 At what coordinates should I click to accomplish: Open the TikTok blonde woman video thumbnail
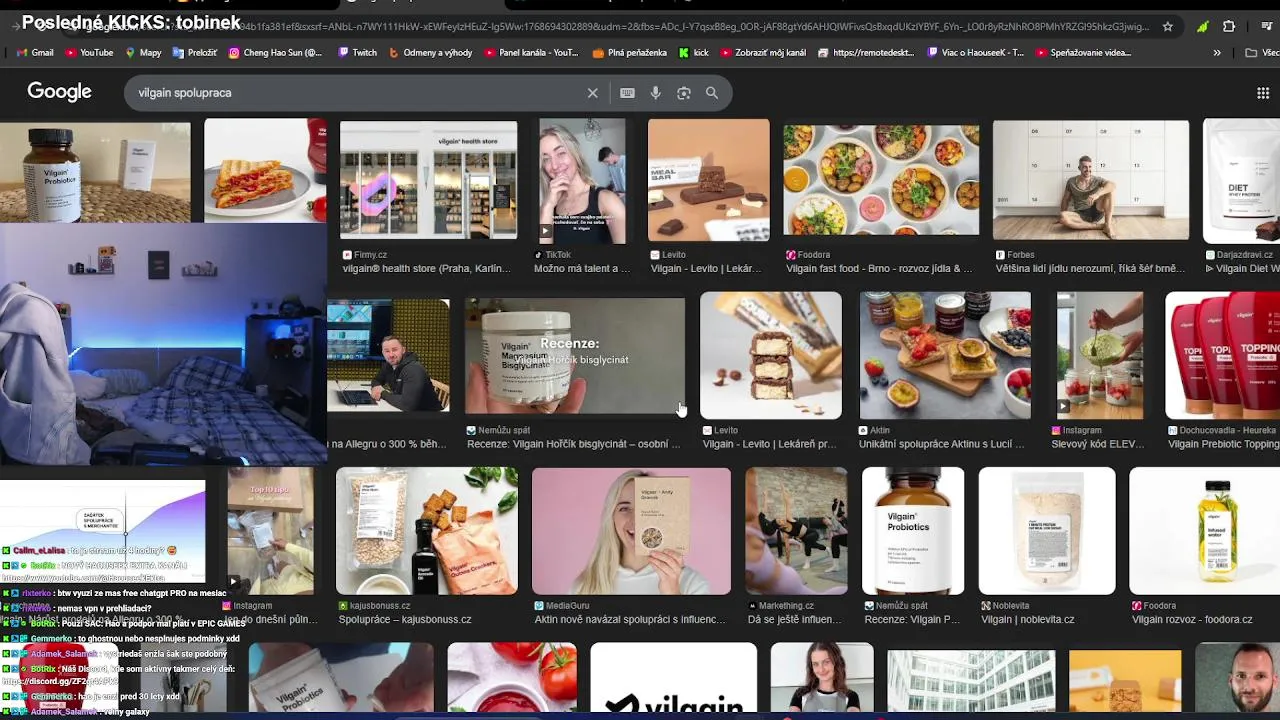[582, 181]
